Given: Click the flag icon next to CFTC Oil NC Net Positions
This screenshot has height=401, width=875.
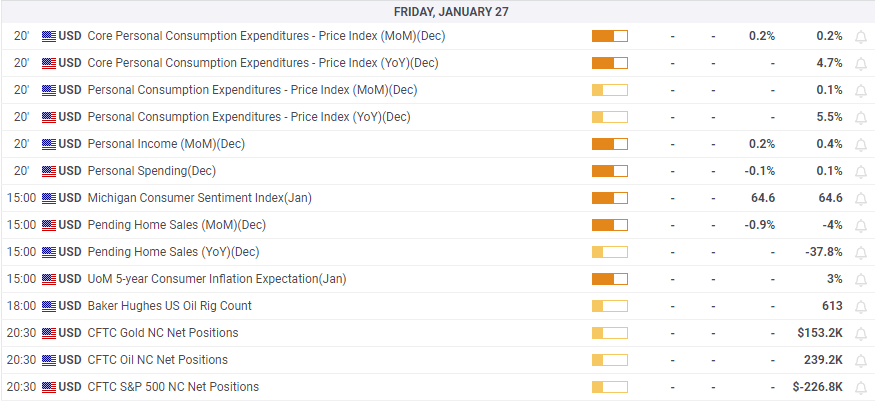Looking at the screenshot, I should point(49,360).
